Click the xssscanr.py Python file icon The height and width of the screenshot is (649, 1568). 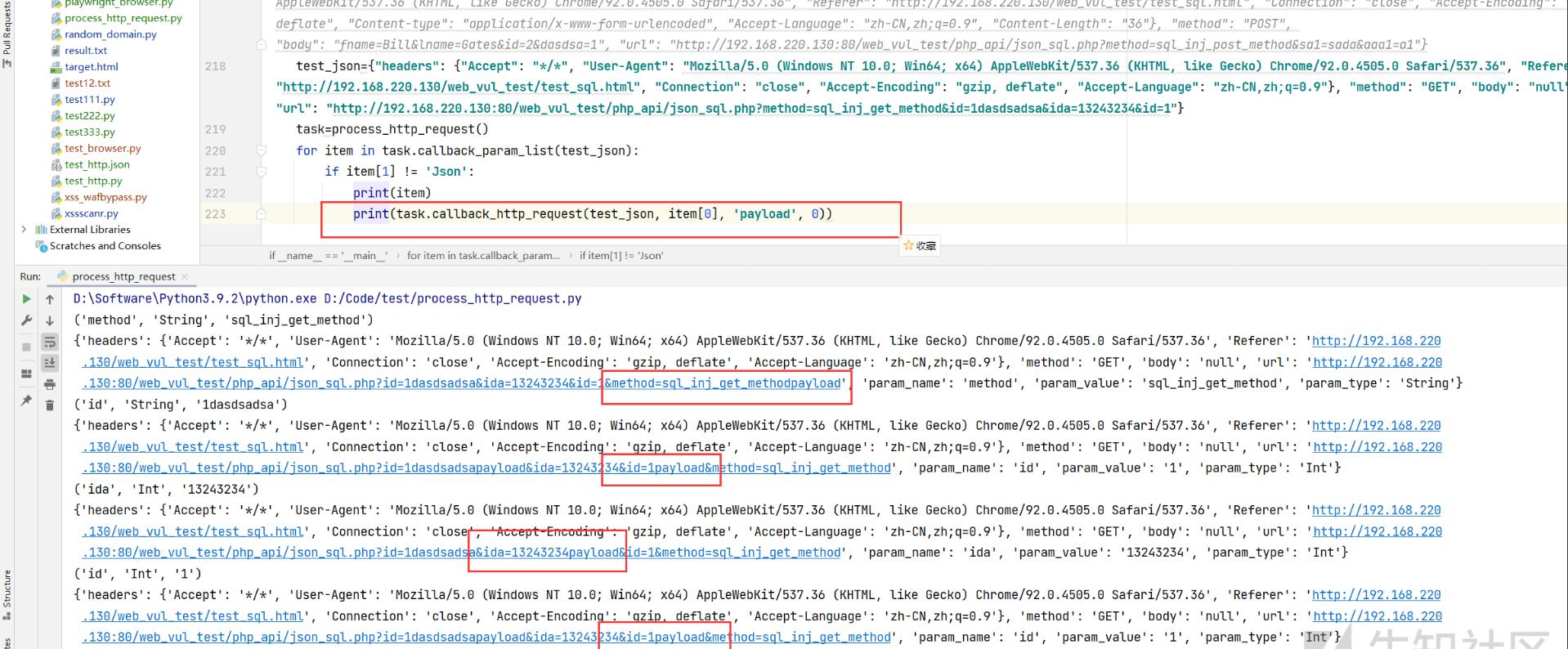click(56, 213)
